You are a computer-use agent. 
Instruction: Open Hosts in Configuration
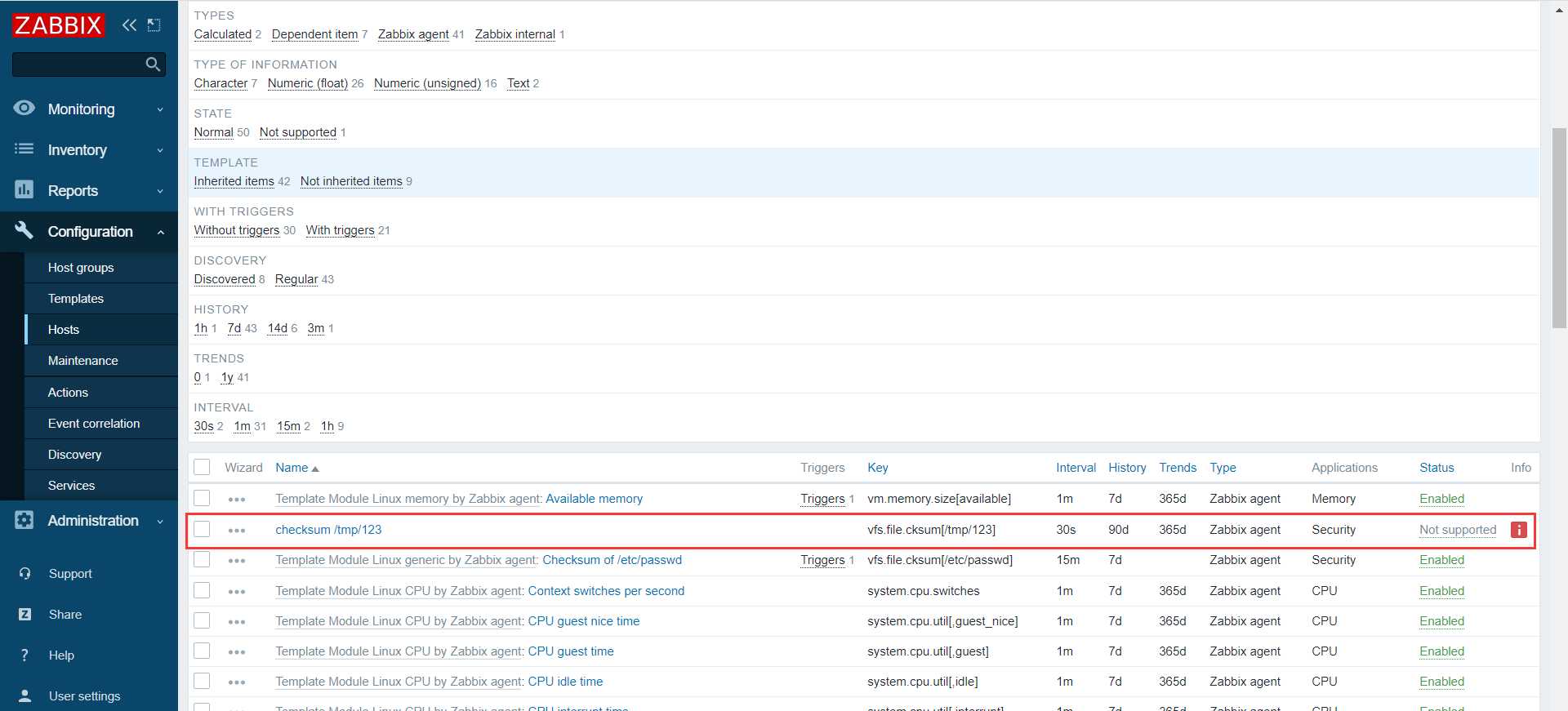tap(64, 329)
